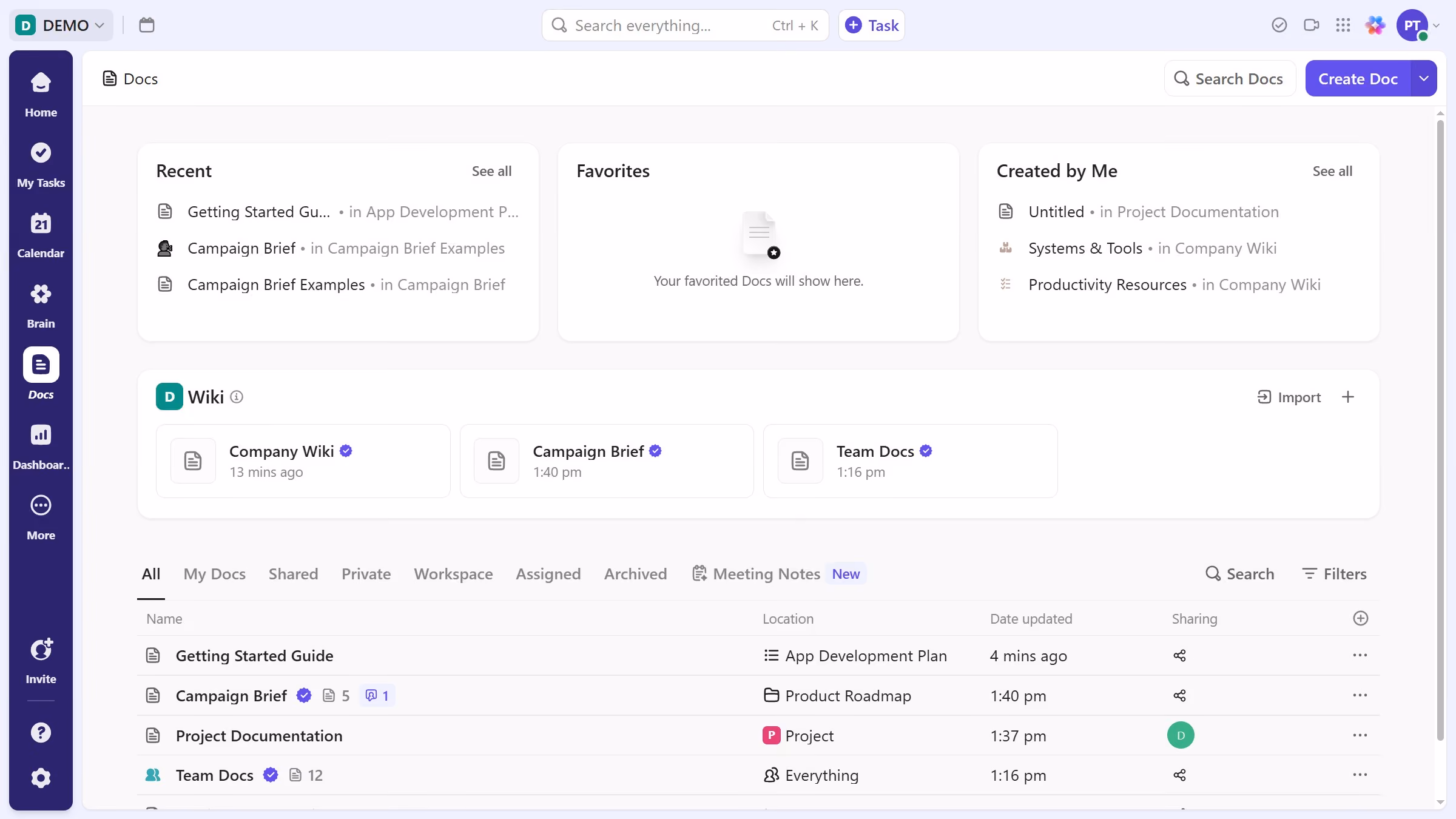Click See all in Created by Me
The height and width of the screenshot is (819, 1456).
tap(1333, 171)
